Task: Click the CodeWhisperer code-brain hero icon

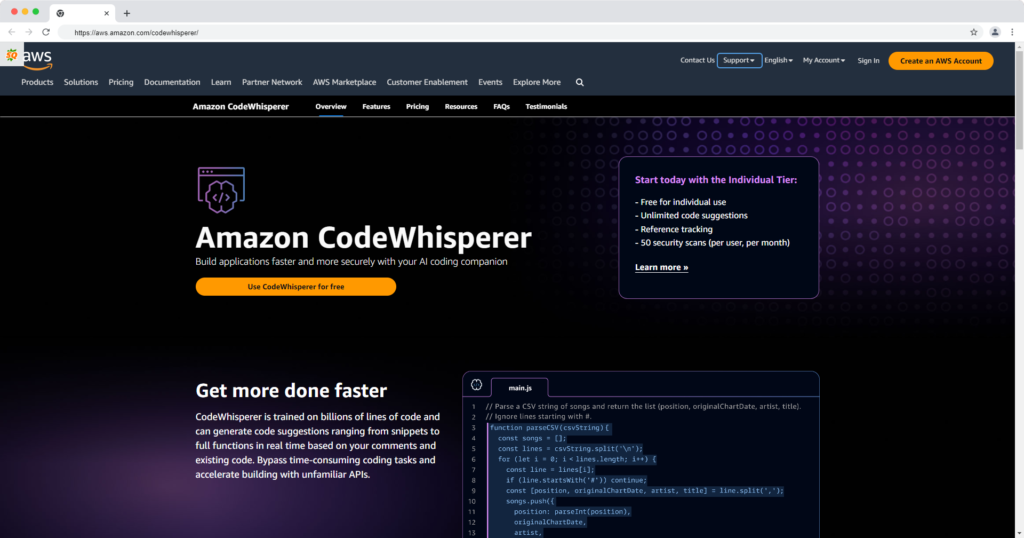Action: click(221, 189)
